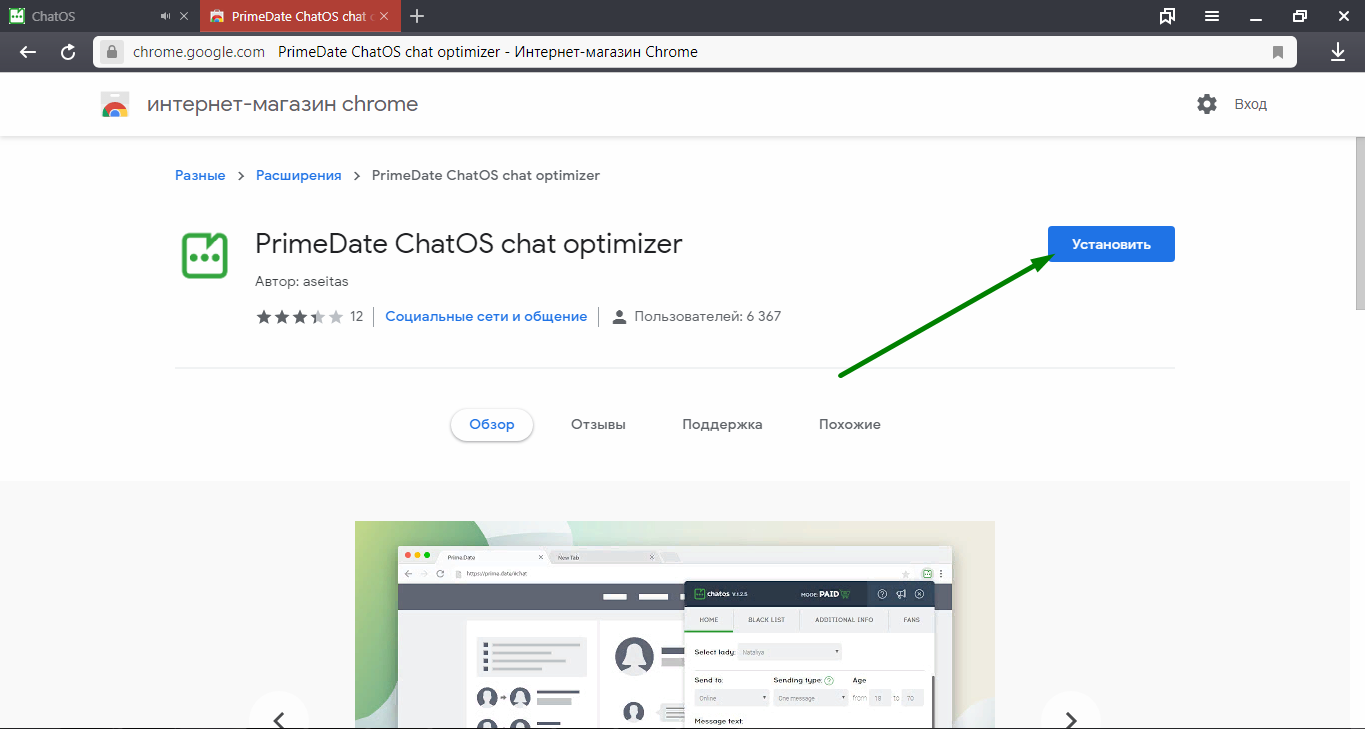Open a new tab with plus icon
The width and height of the screenshot is (1365, 729).
417,16
